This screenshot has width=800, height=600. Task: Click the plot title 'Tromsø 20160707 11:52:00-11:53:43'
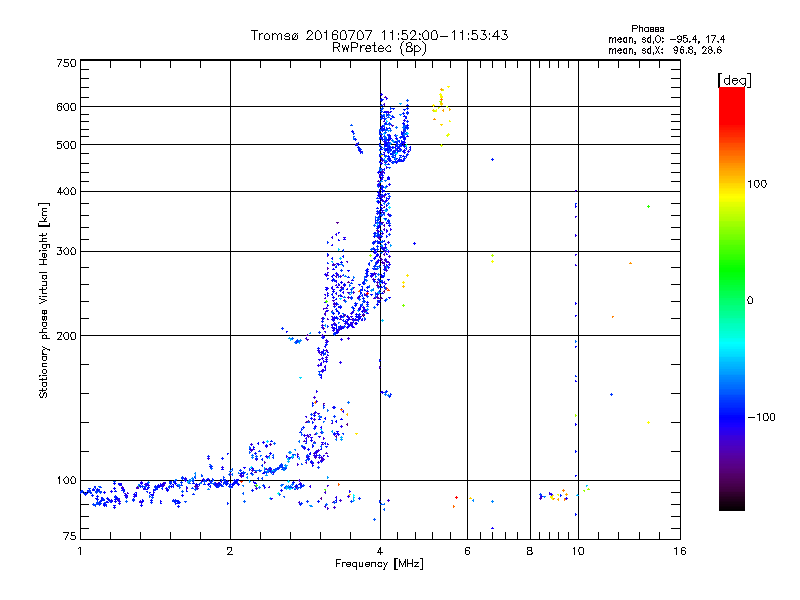tap(379, 35)
